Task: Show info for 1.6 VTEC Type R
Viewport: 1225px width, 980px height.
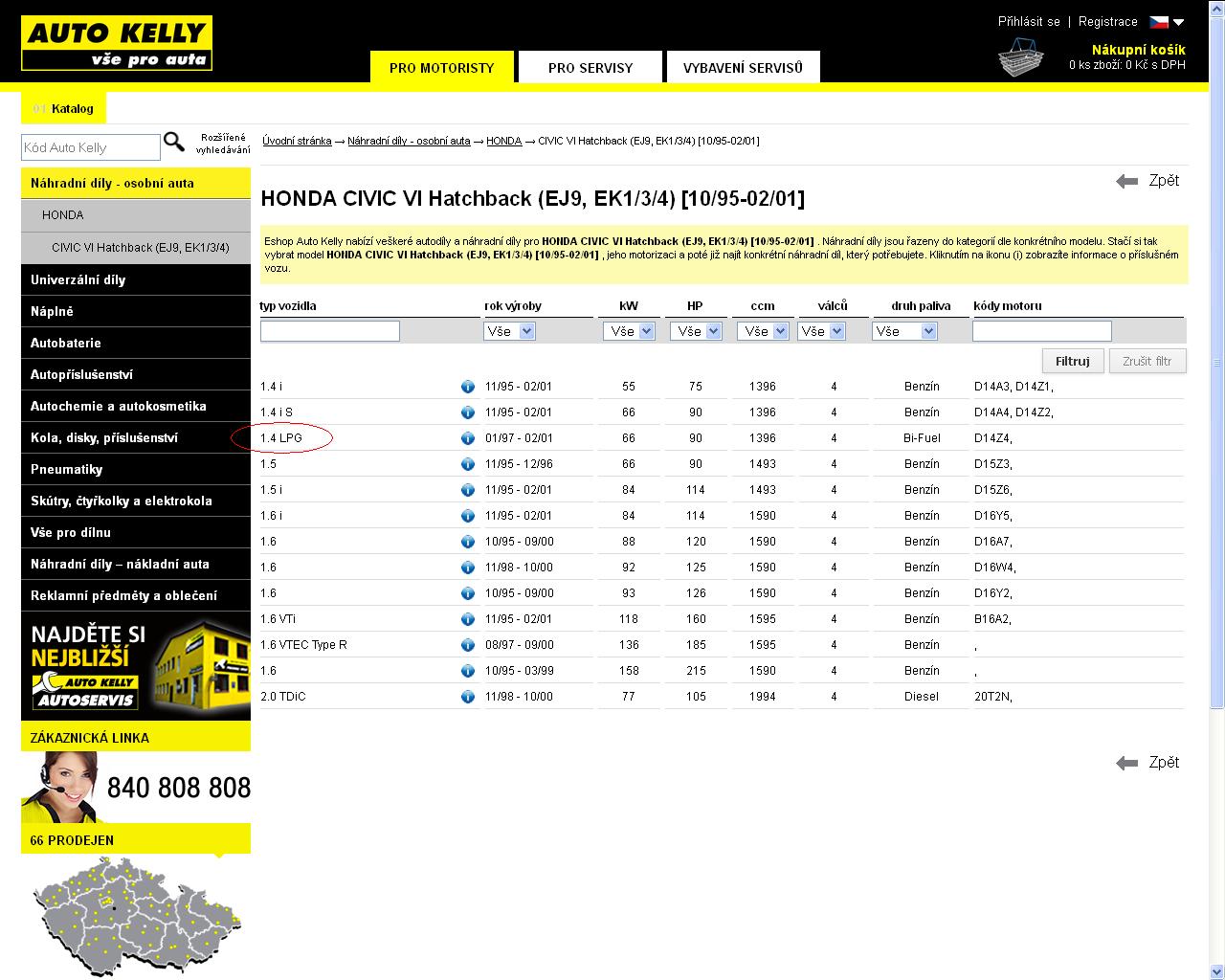Action: (468, 645)
